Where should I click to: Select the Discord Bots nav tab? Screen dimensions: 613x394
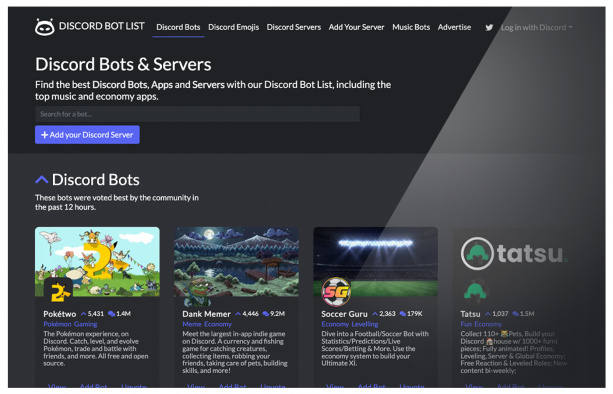178,27
